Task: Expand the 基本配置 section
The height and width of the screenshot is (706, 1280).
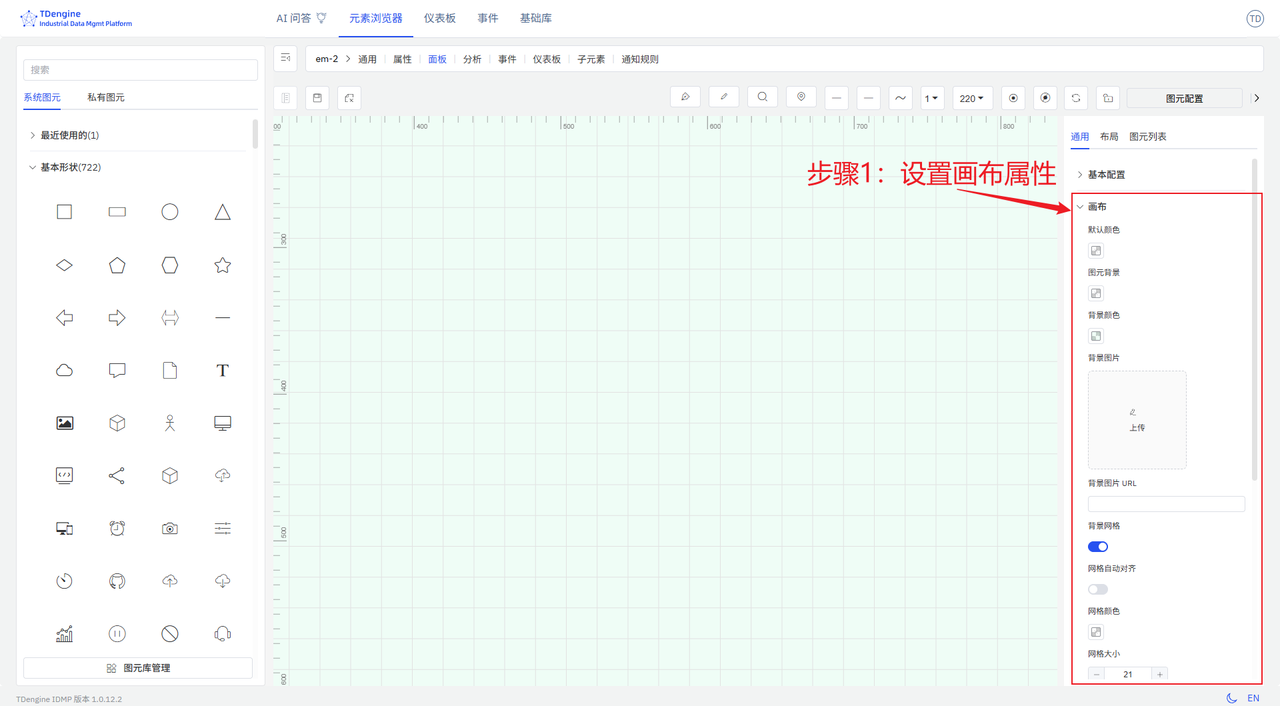Action: (1106, 175)
